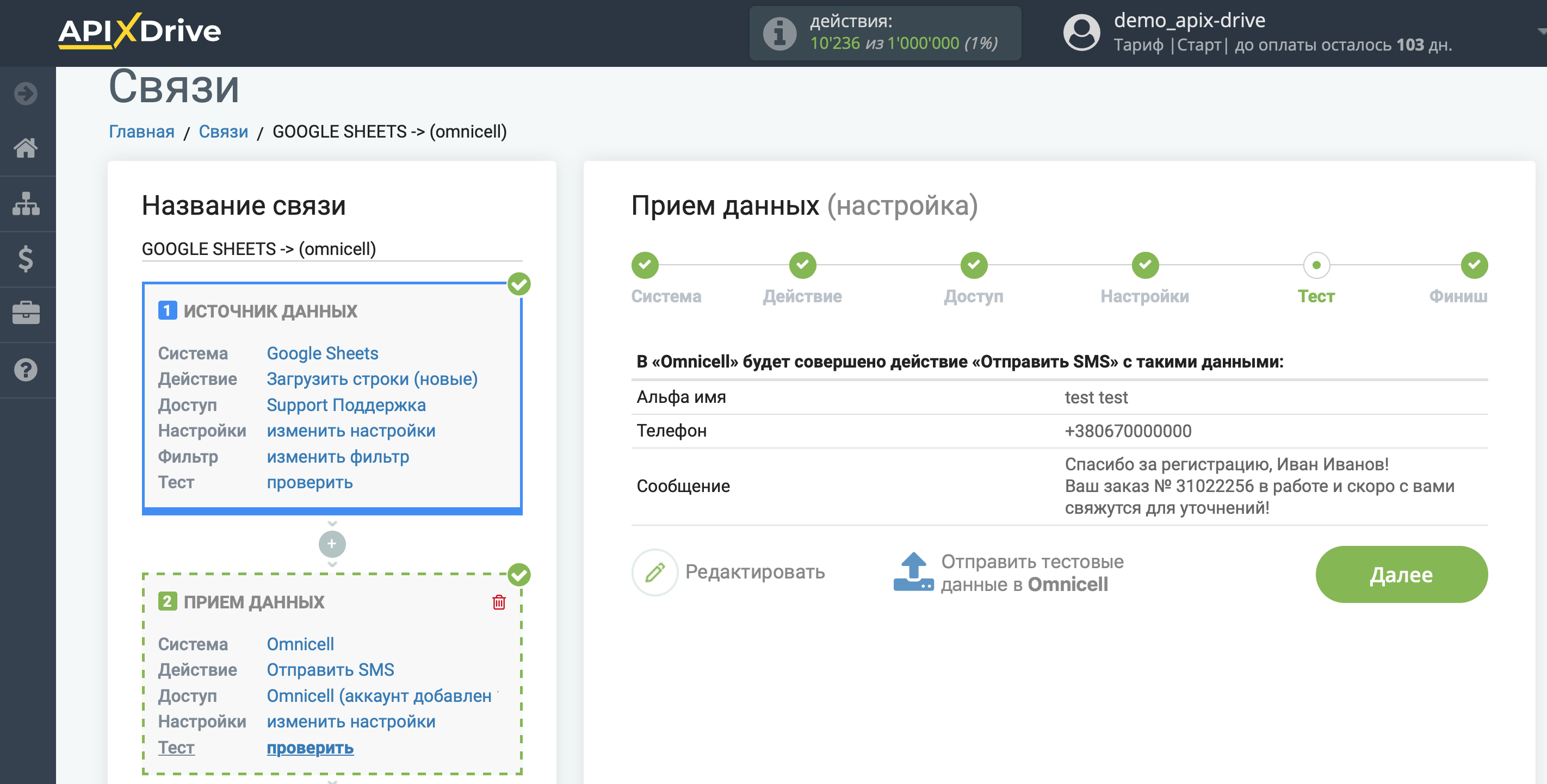Screen dimensions: 1547x784
Task: Open the Связи breadcrumb link
Action: click(x=224, y=132)
